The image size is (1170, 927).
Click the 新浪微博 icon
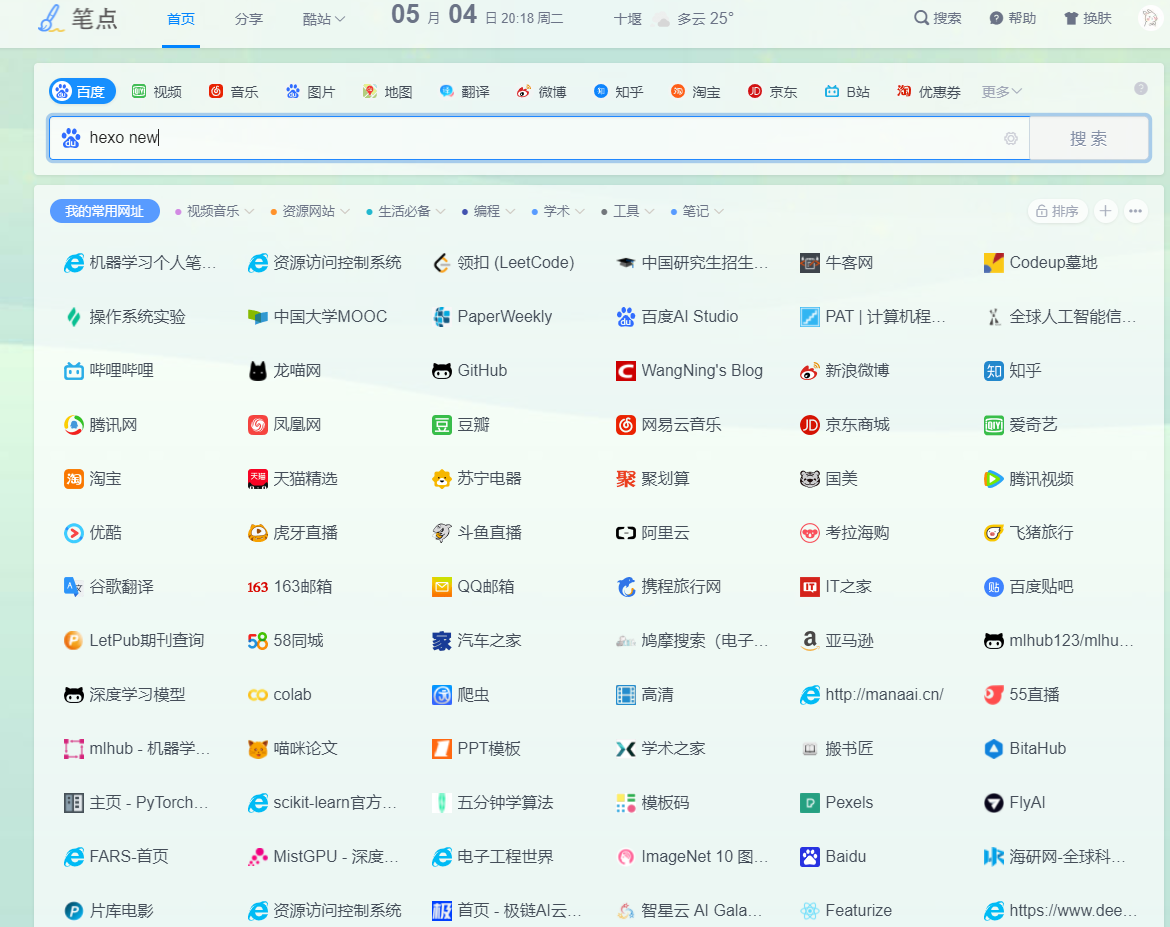click(810, 371)
